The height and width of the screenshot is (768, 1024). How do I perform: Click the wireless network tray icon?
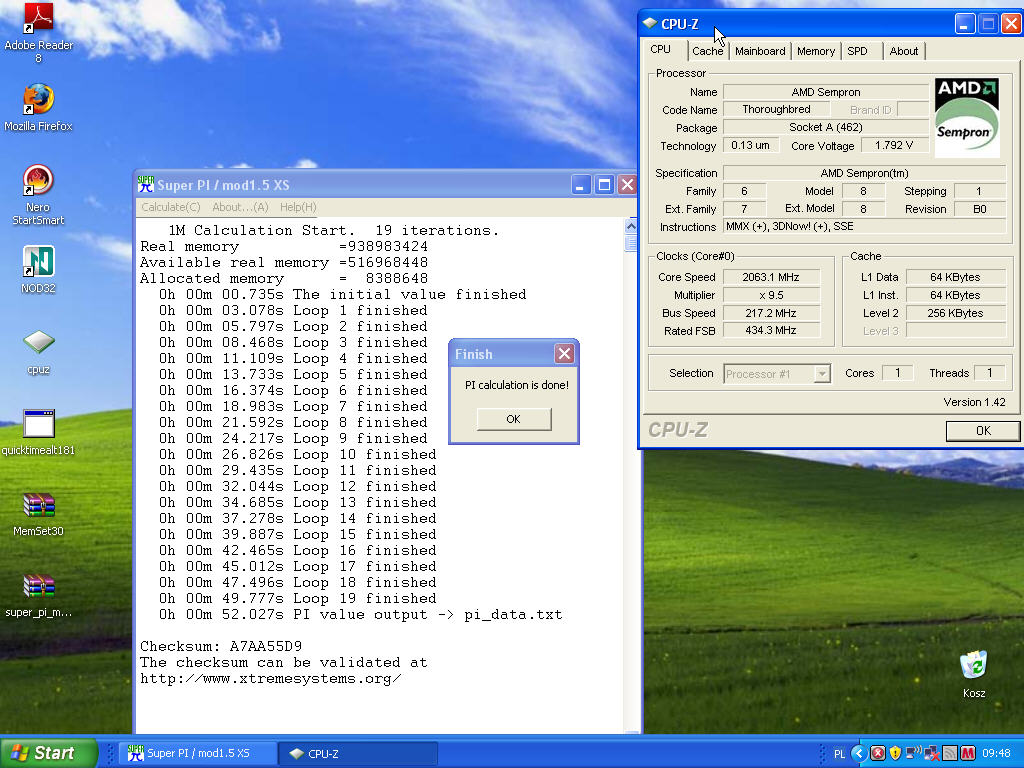913,754
